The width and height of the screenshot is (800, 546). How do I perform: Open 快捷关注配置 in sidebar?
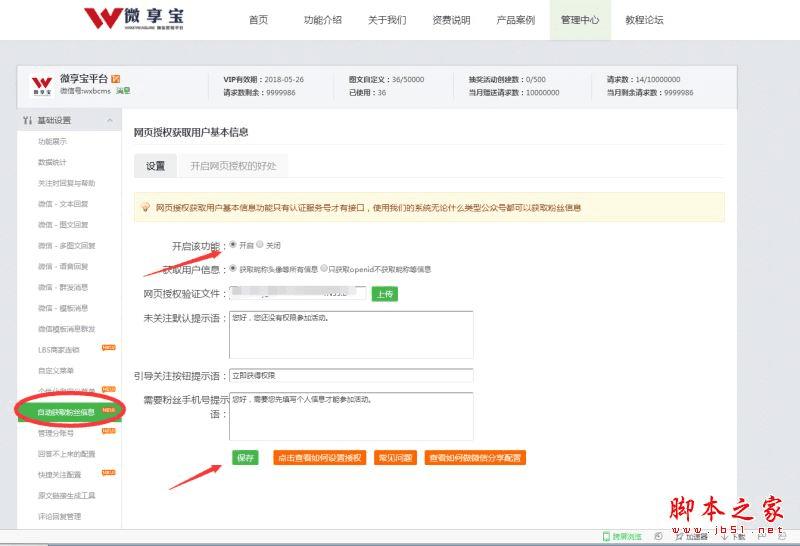coord(59,475)
